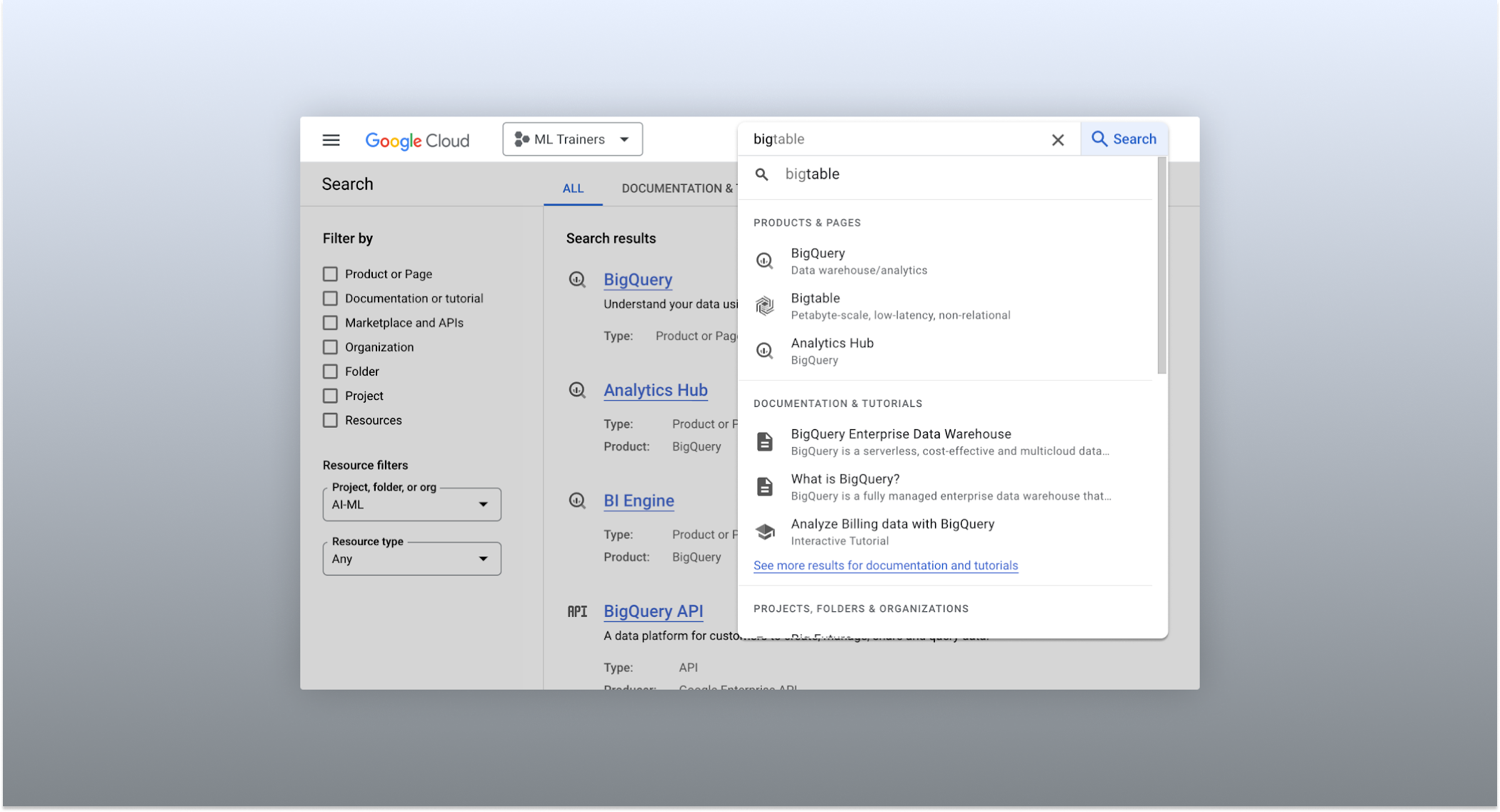The image size is (1500, 812).
Task: Click the BigQuery product icon in dropdown
Action: [x=765, y=261]
